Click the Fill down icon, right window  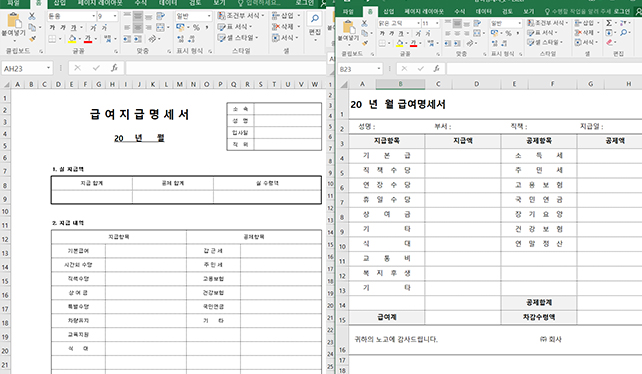click(x=609, y=32)
